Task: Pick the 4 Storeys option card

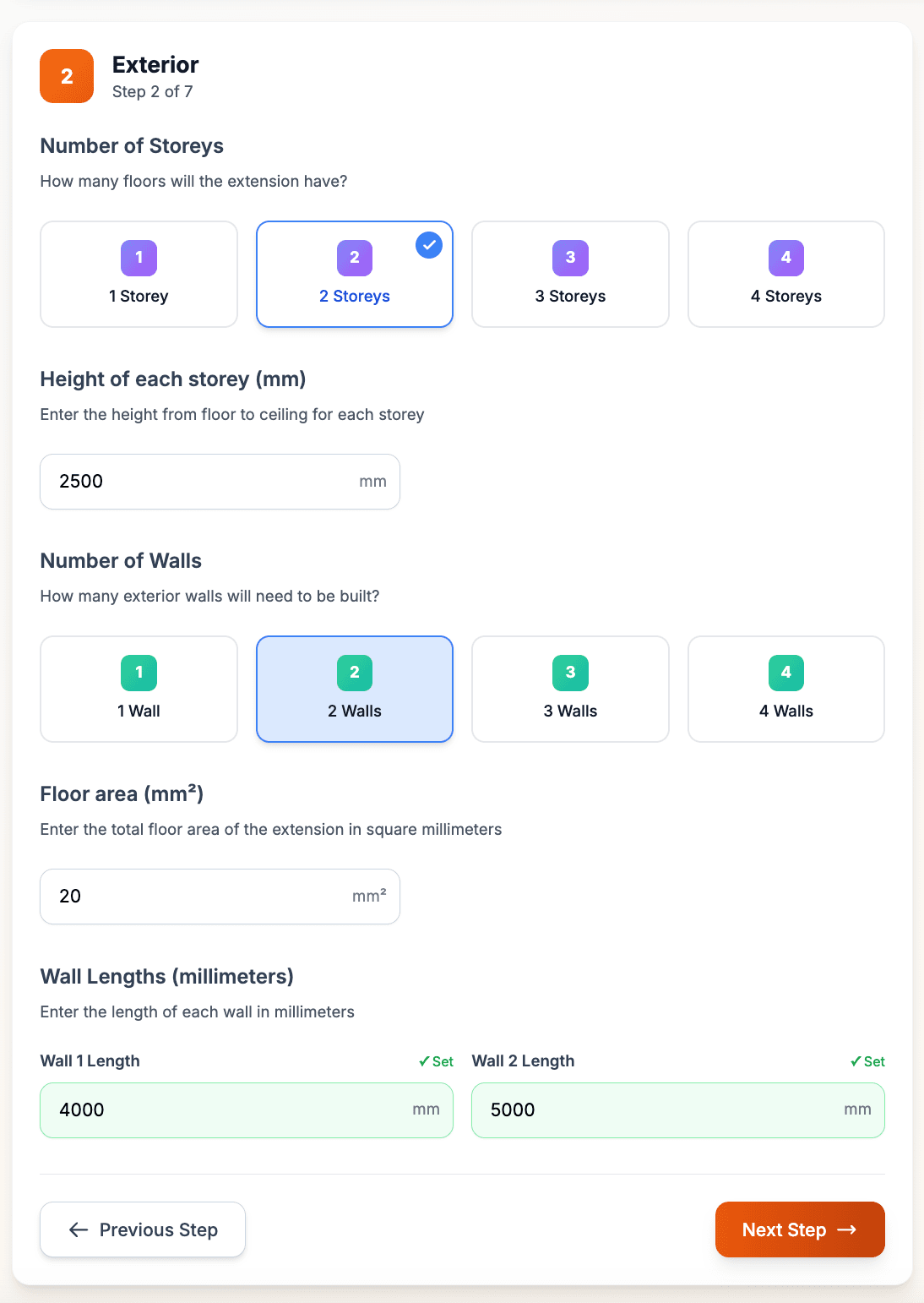Action: (x=786, y=275)
